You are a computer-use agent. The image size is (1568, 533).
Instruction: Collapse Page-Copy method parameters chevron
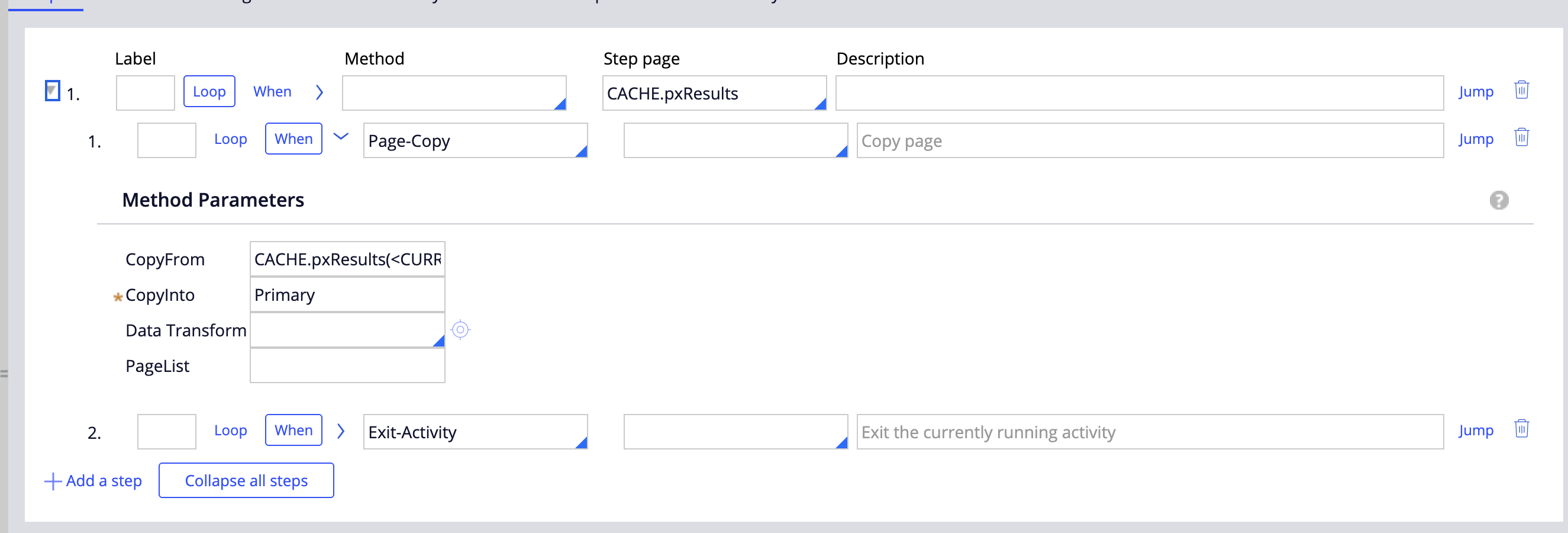click(341, 137)
